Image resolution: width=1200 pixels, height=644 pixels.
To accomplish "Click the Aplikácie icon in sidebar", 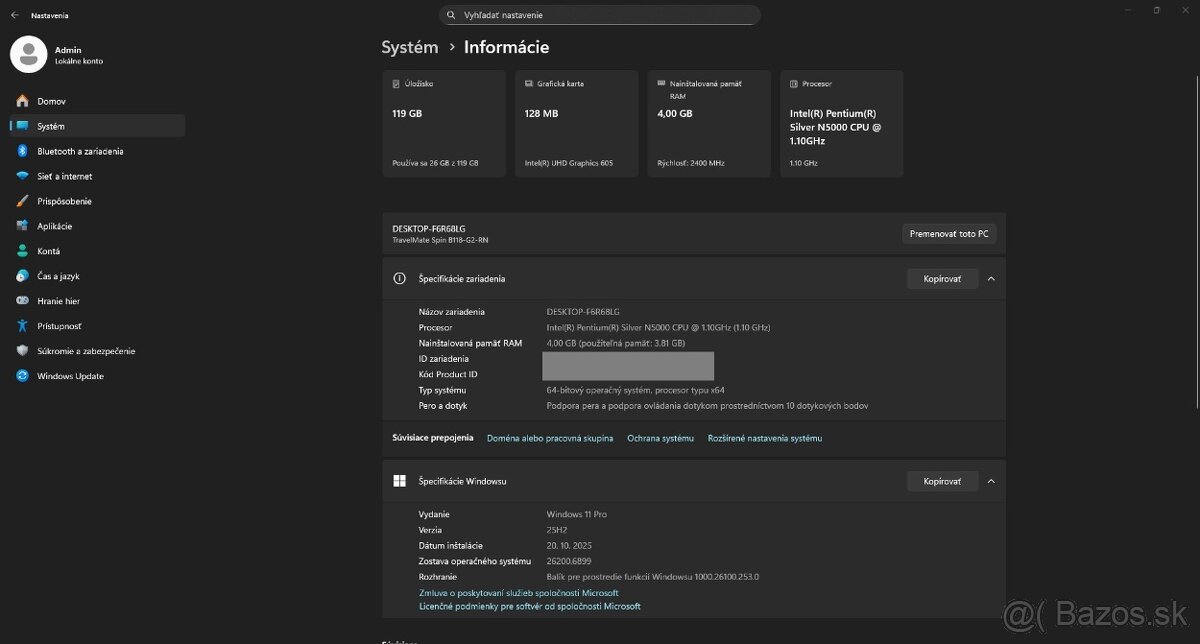I will 22,226.
